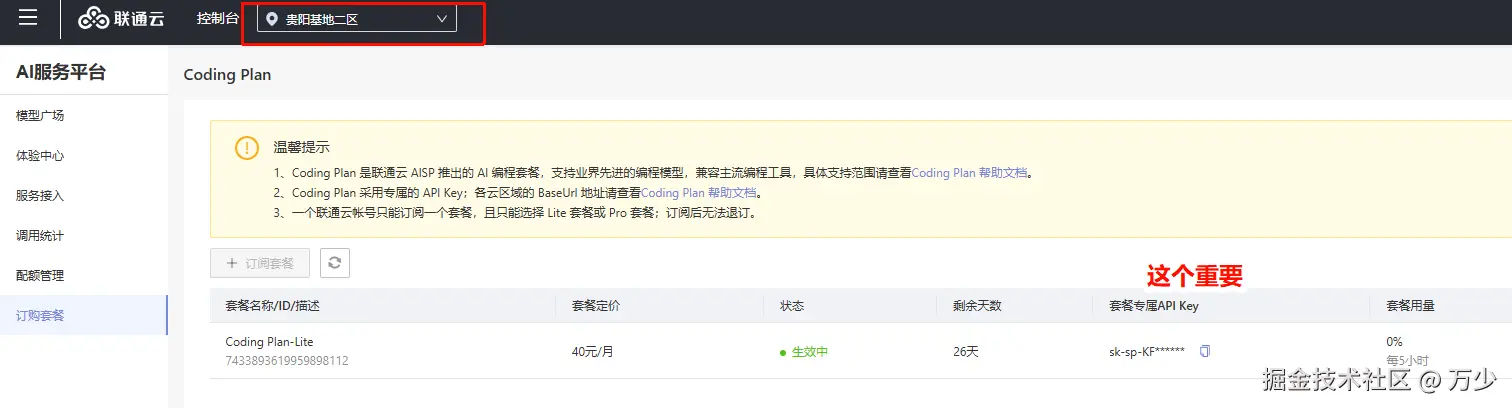Viewport: 1512px width, 408px height.
Task: Click the 温馨提示 heading
Action: (302, 148)
